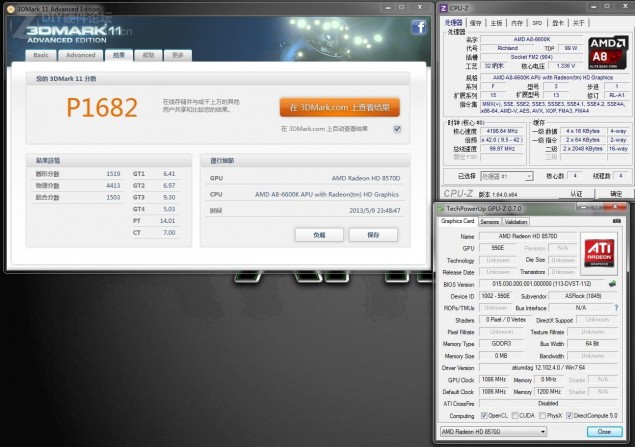635x447 pixels.
Task: Click the GPU-Z title bar app icon
Action: [441, 209]
